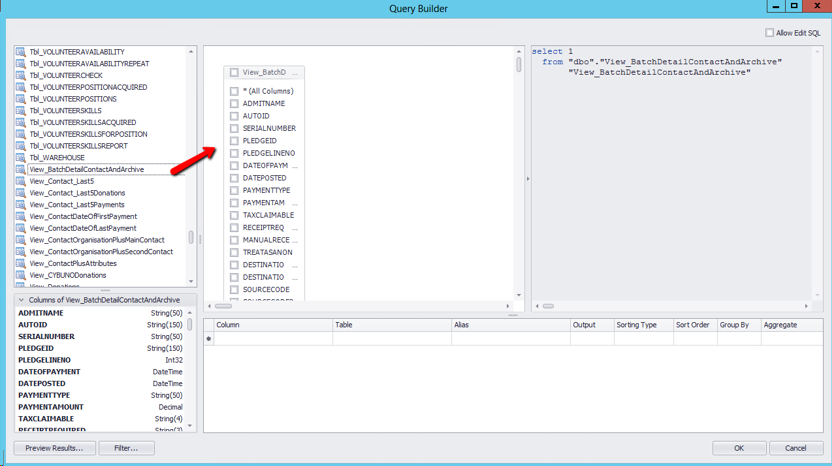
Task: Click the Group By grid header
Action: tap(739, 325)
